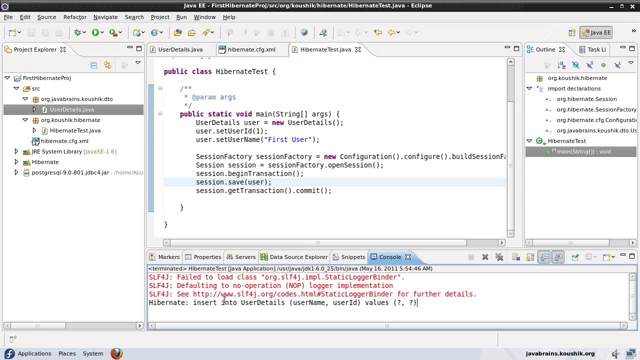This screenshot has width=640, height=360.
Task: Expand the Hibernate library node
Action: pyautogui.click(x=16, y=162)
